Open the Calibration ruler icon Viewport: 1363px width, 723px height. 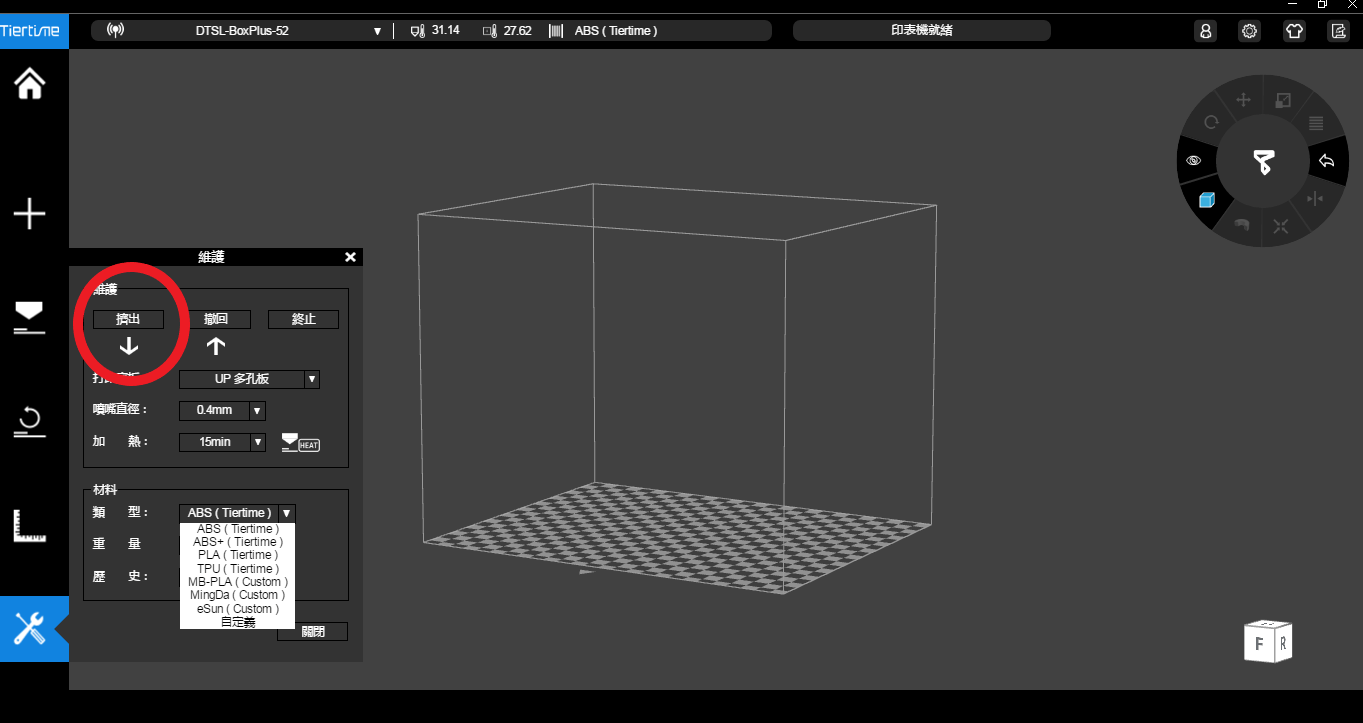[x=30, y=525]
